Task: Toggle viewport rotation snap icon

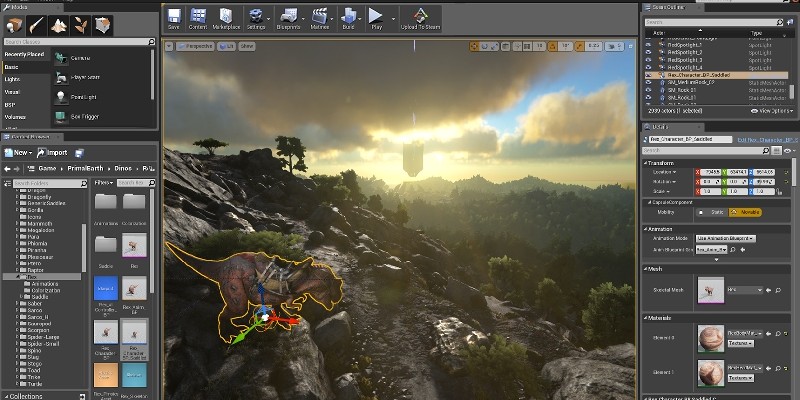Action: coord(553,46)
